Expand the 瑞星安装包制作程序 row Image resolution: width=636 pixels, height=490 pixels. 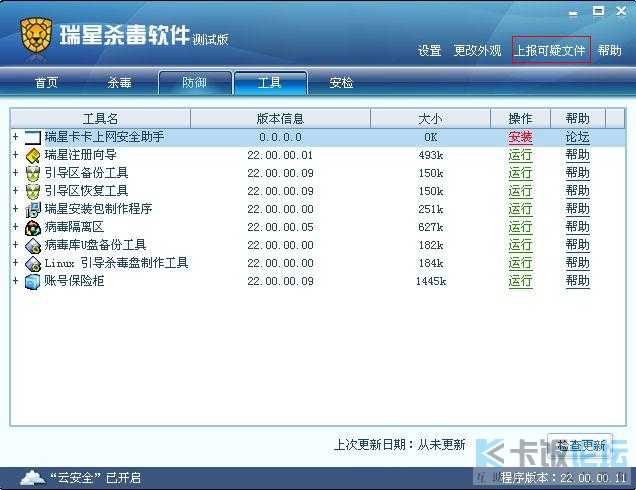[15, 208]
